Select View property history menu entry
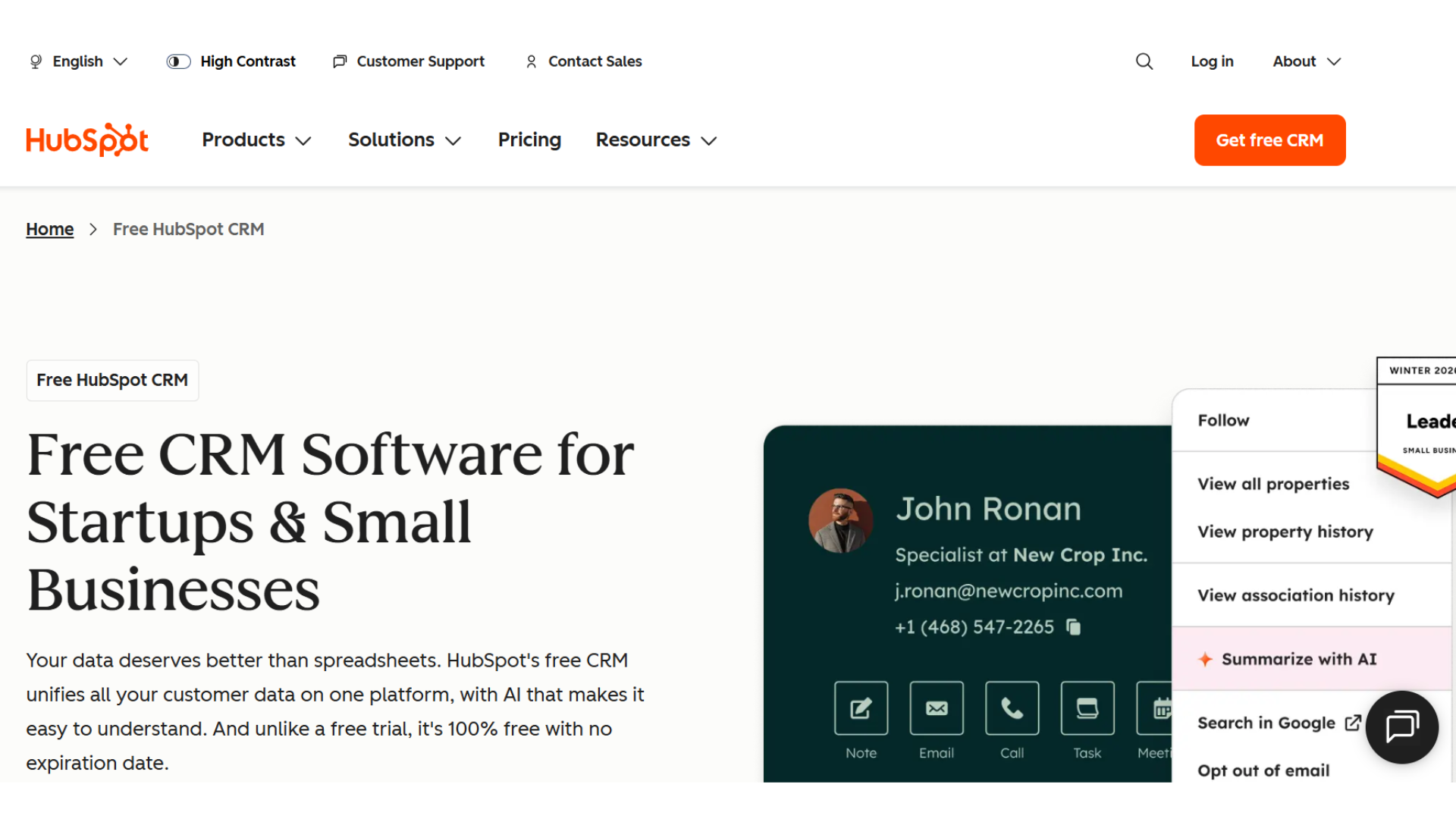Screen dimensions: 1456x819 pyautogui.click(x=1285, y=532)
